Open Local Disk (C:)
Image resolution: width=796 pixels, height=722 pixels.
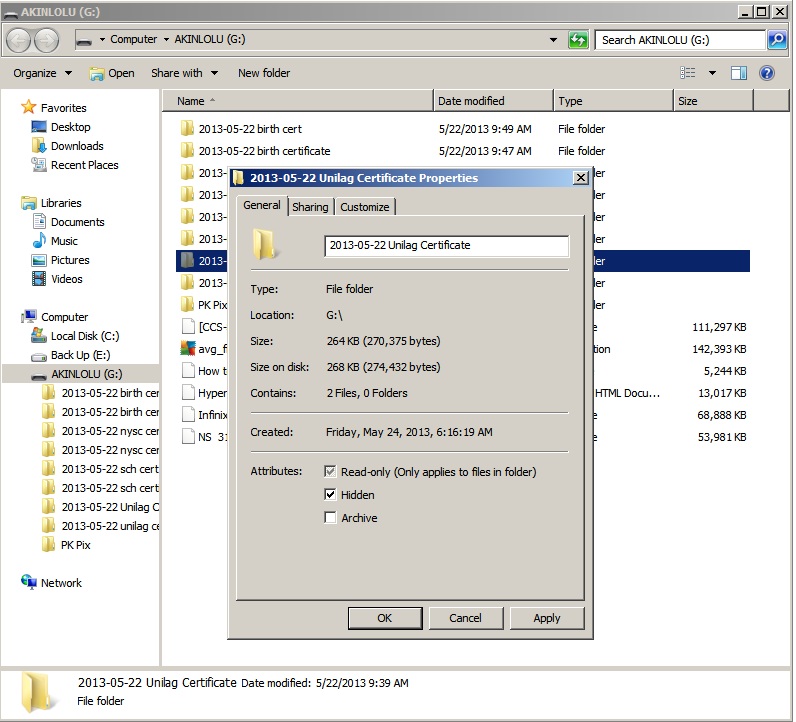(x=85, y=336)
